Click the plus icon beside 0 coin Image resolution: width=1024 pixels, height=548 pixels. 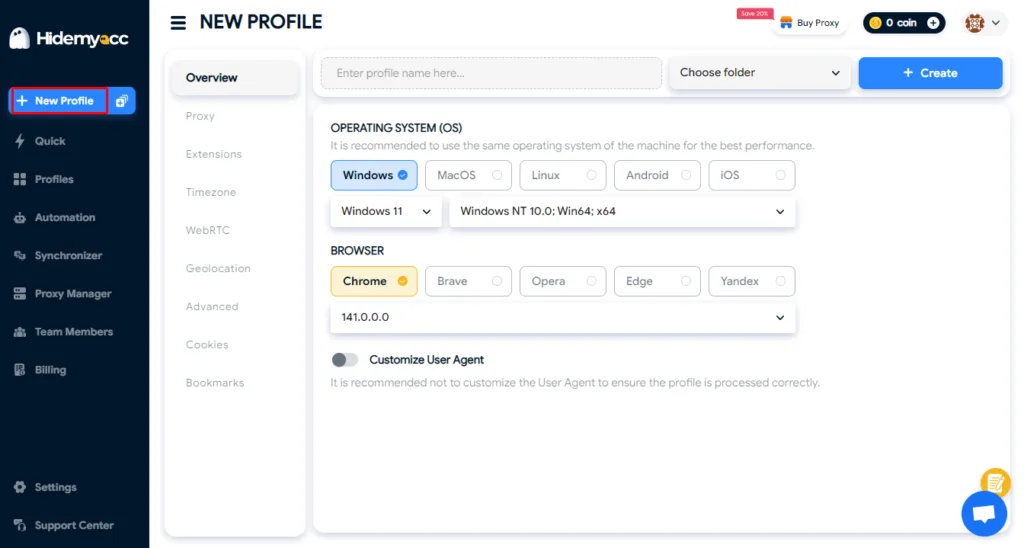[x=933, y=23]
